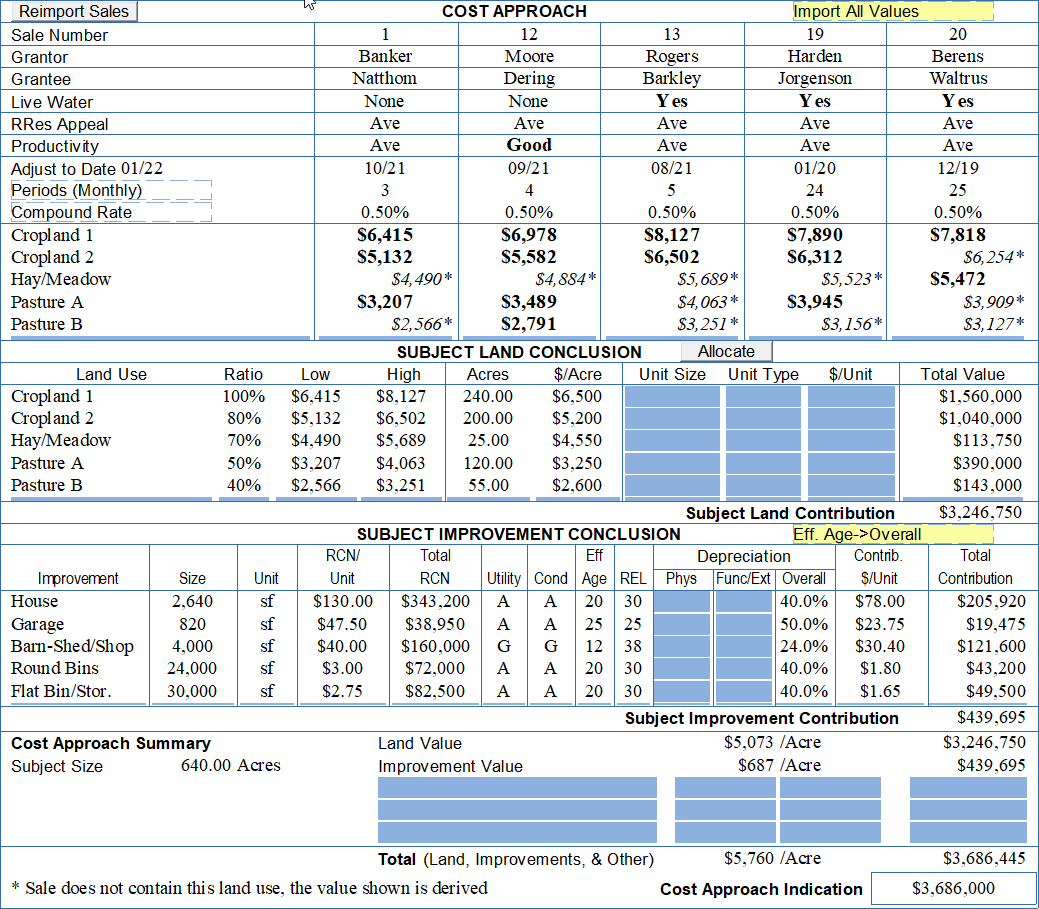
Task: Click the Hay/Meadow Unit Type blue field
Action: [x=763, y=441]
